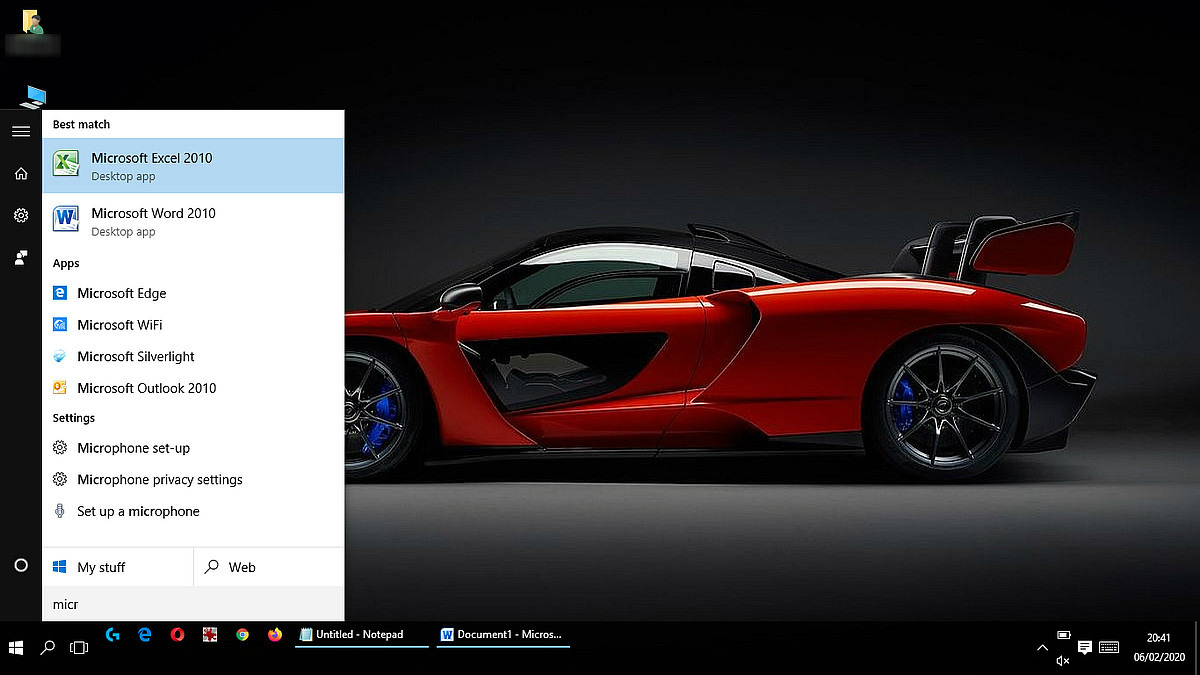The width and height of the screenshot is (1200, 675).
Task: Click the muted volume icon
Action: [x=1062, y=659]
